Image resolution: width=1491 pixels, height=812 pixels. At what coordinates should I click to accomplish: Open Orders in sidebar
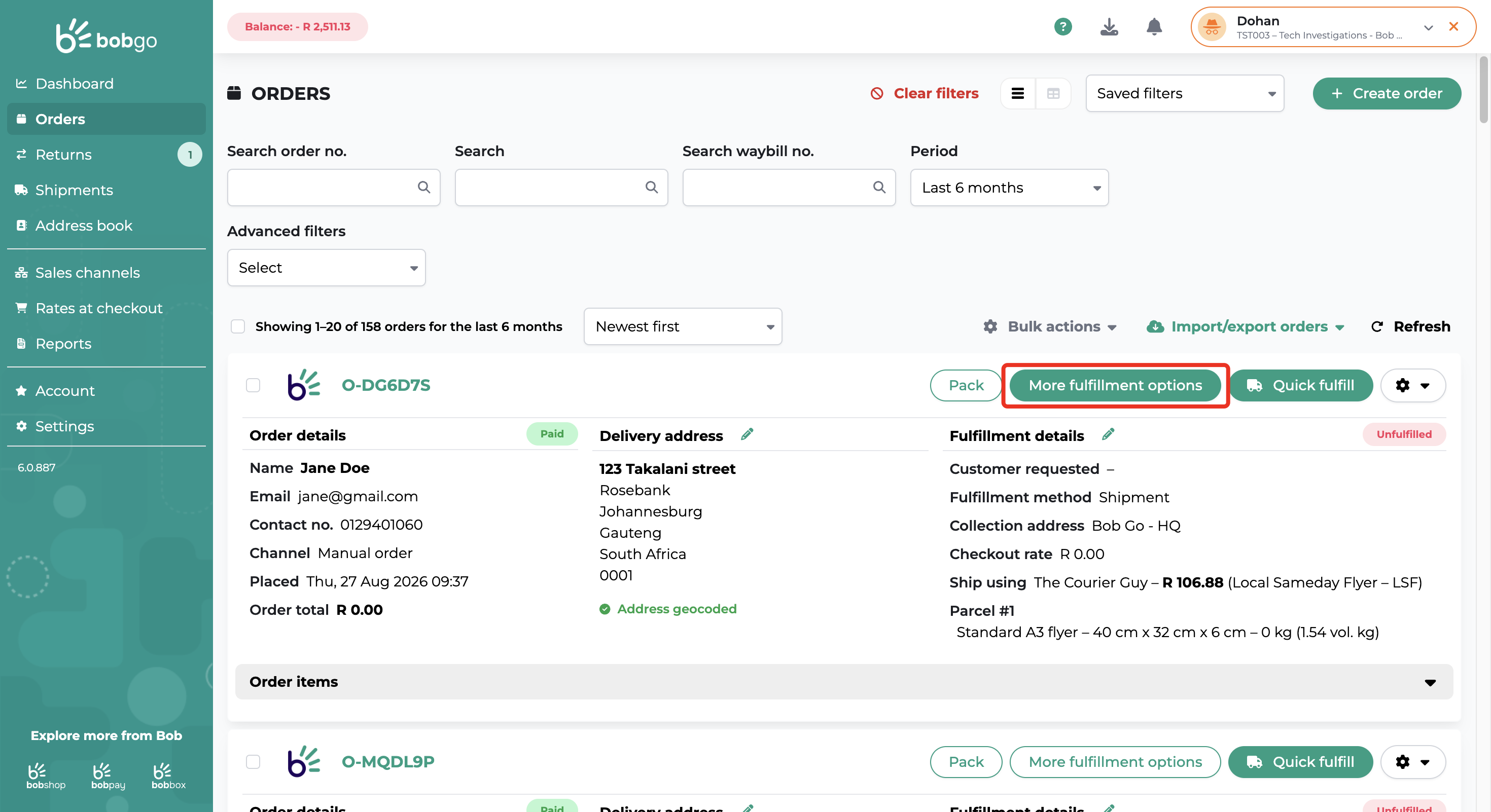coord(106,119)
